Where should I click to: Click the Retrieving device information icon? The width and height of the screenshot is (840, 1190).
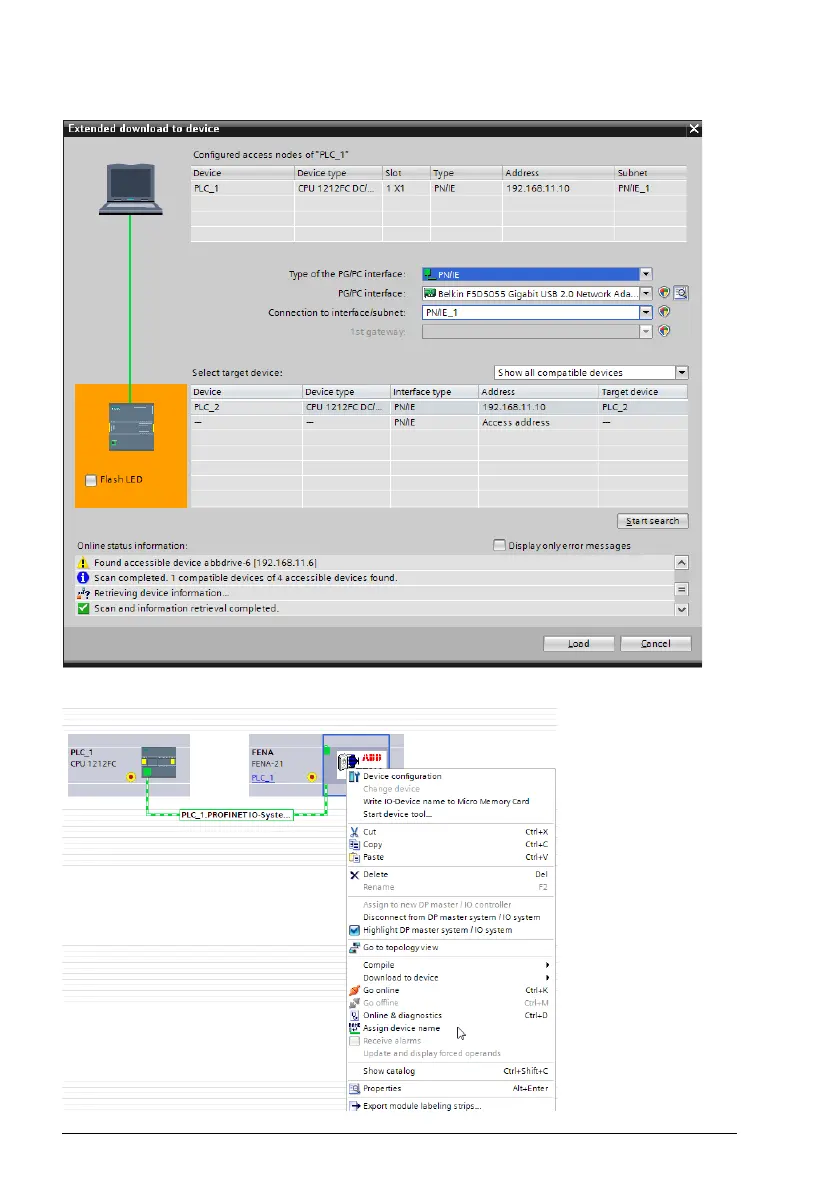click(x=83, y=593)
